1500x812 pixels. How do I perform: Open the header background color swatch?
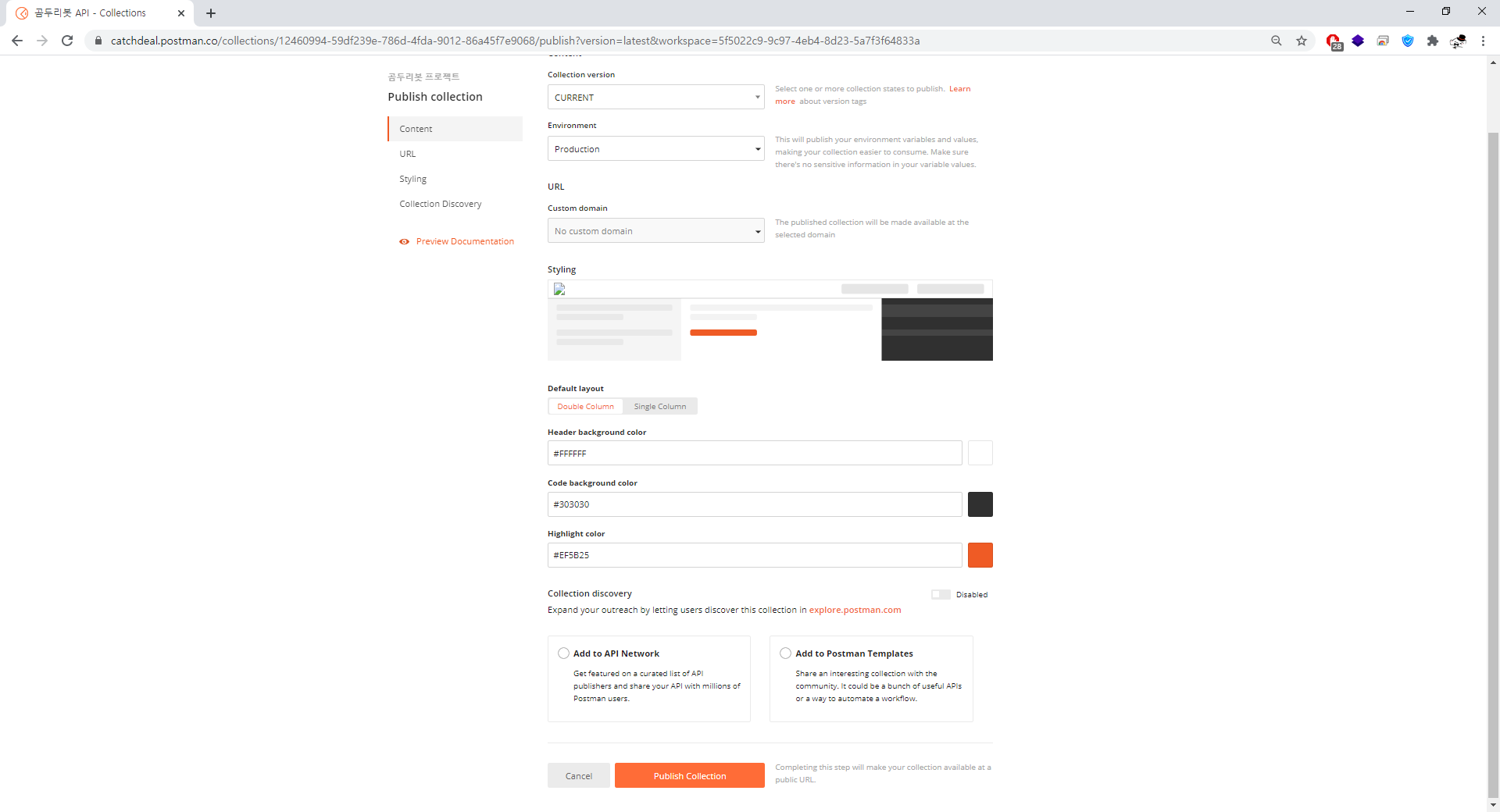tap(980, 453)
